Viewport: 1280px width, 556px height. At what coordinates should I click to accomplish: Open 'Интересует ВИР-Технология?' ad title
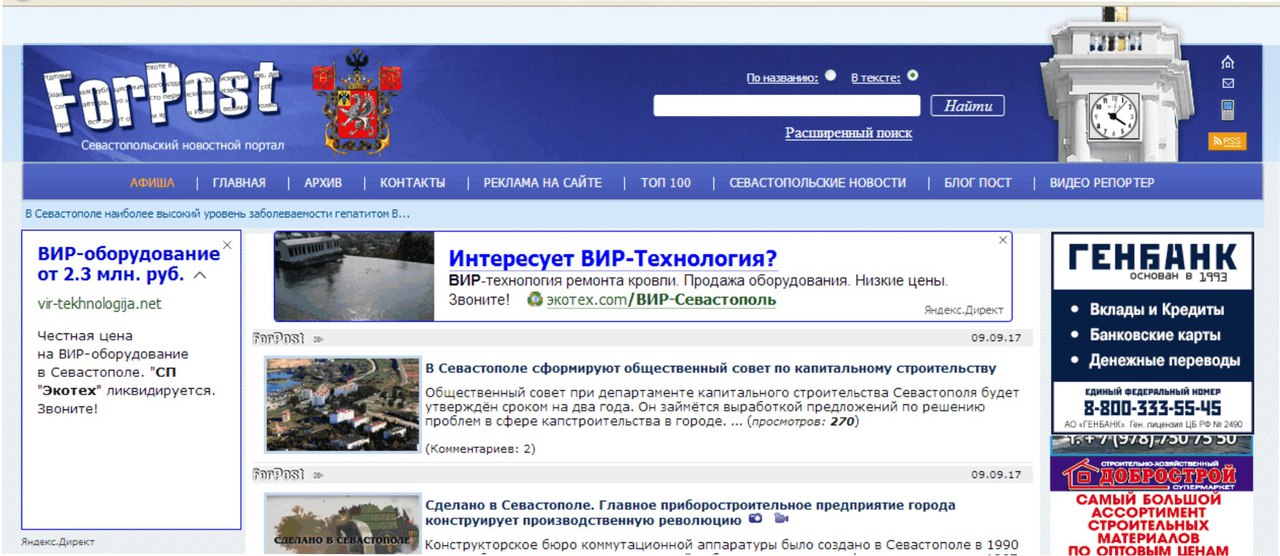[x=613, y=260]
